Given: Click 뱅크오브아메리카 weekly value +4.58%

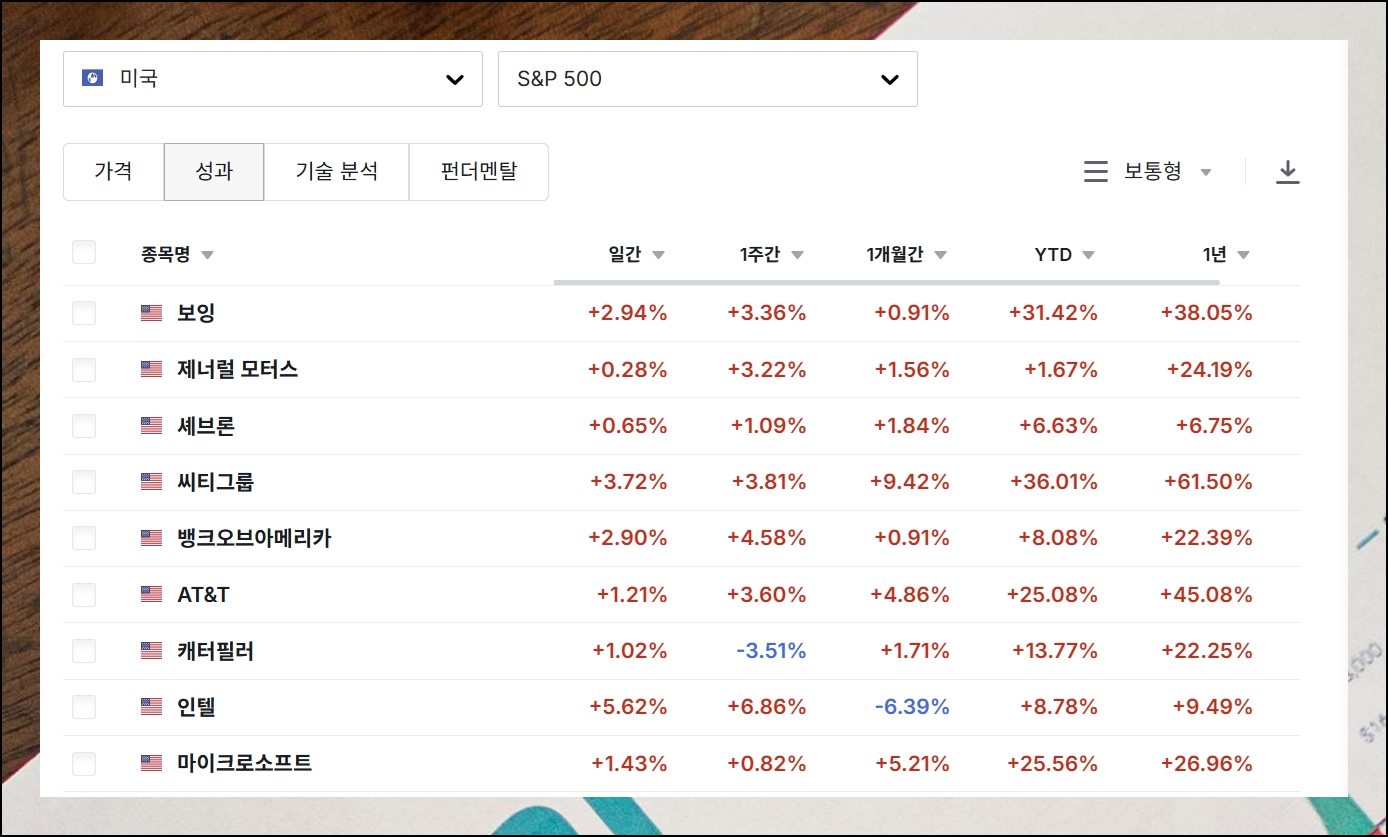Looking at the screenshot, I should (x=767, y=538).
